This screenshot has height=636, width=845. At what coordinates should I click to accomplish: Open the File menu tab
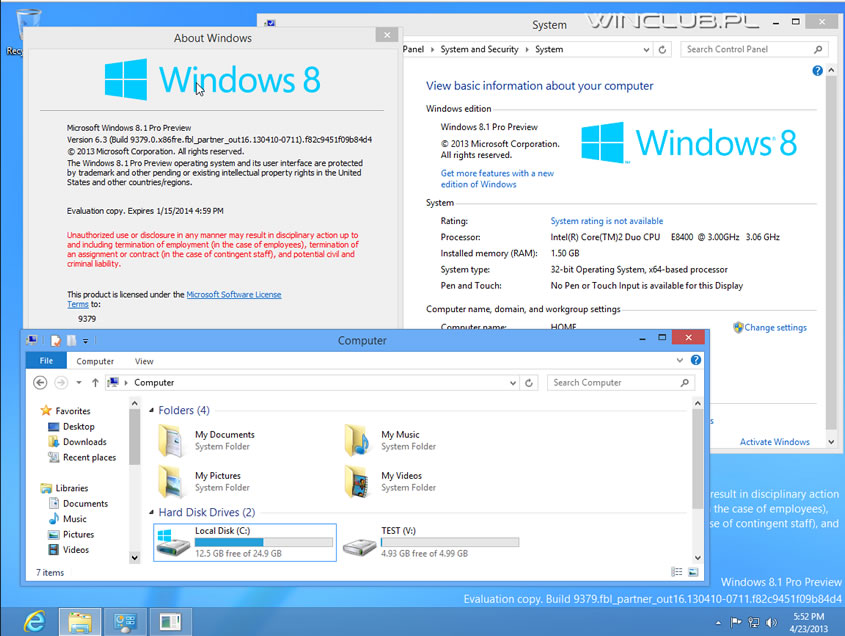pos(46,361)
